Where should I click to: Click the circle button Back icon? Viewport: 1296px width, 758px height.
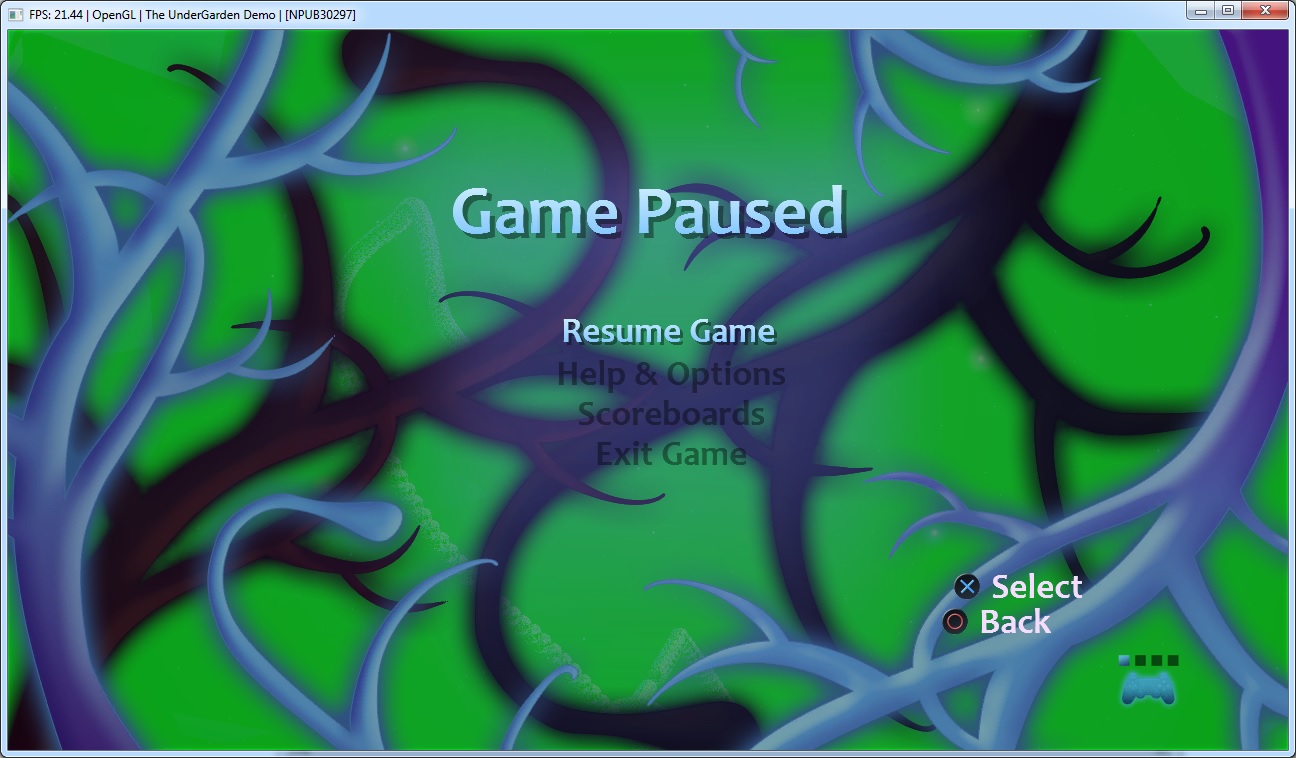click(956, 622)
